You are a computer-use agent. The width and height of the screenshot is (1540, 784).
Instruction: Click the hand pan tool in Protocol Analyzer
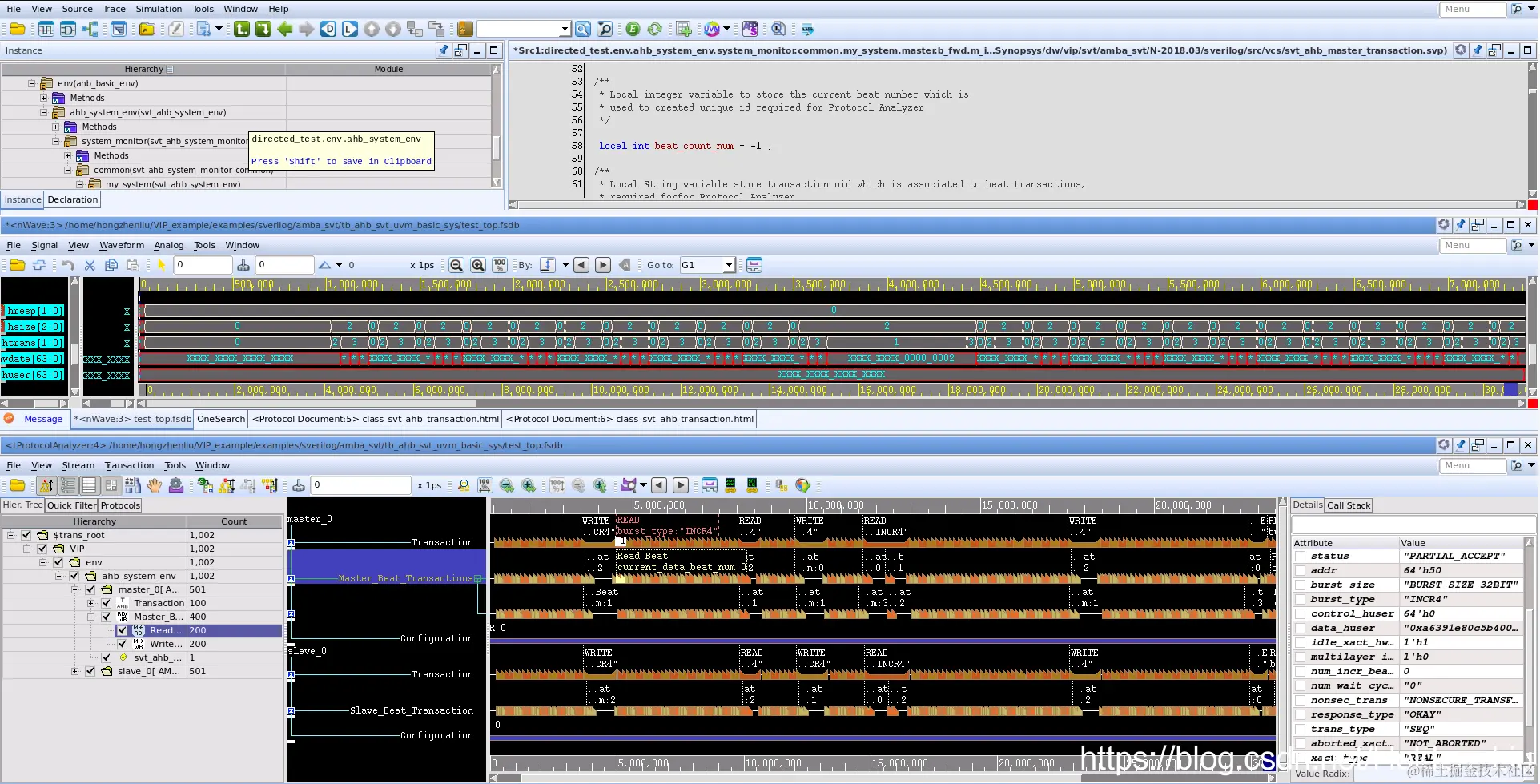tap(154, 485)
